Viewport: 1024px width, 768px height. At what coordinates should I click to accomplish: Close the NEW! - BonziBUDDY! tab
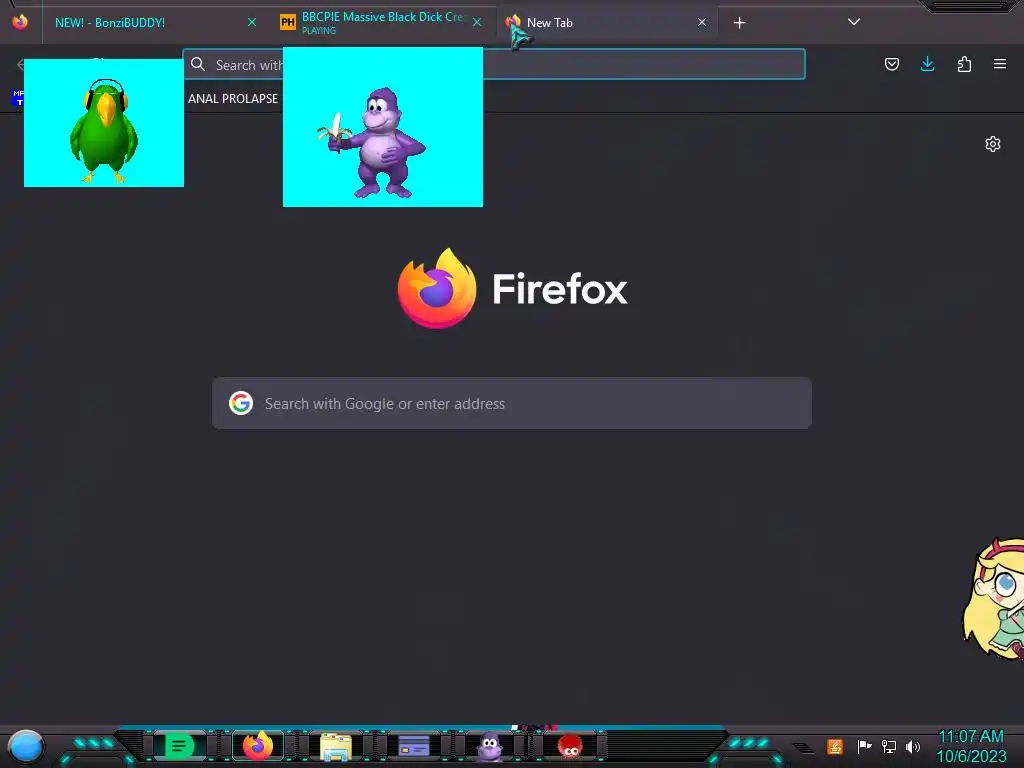tap(251, 22)
